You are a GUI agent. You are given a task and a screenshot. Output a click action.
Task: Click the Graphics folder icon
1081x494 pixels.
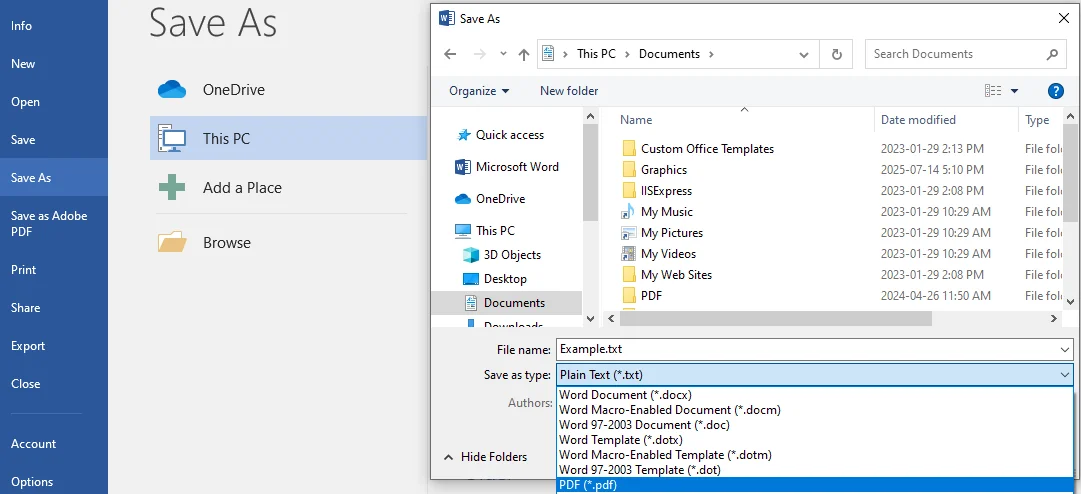coord(628,169)
